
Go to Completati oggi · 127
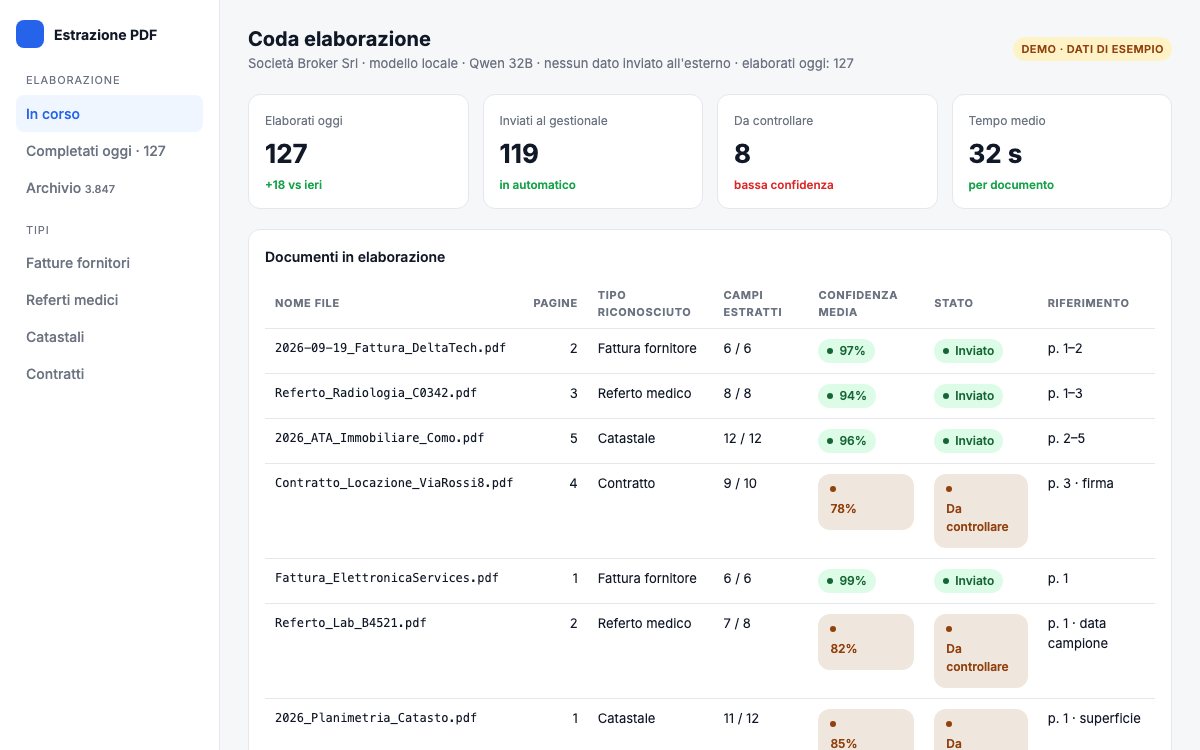click(x=109, y=151)
